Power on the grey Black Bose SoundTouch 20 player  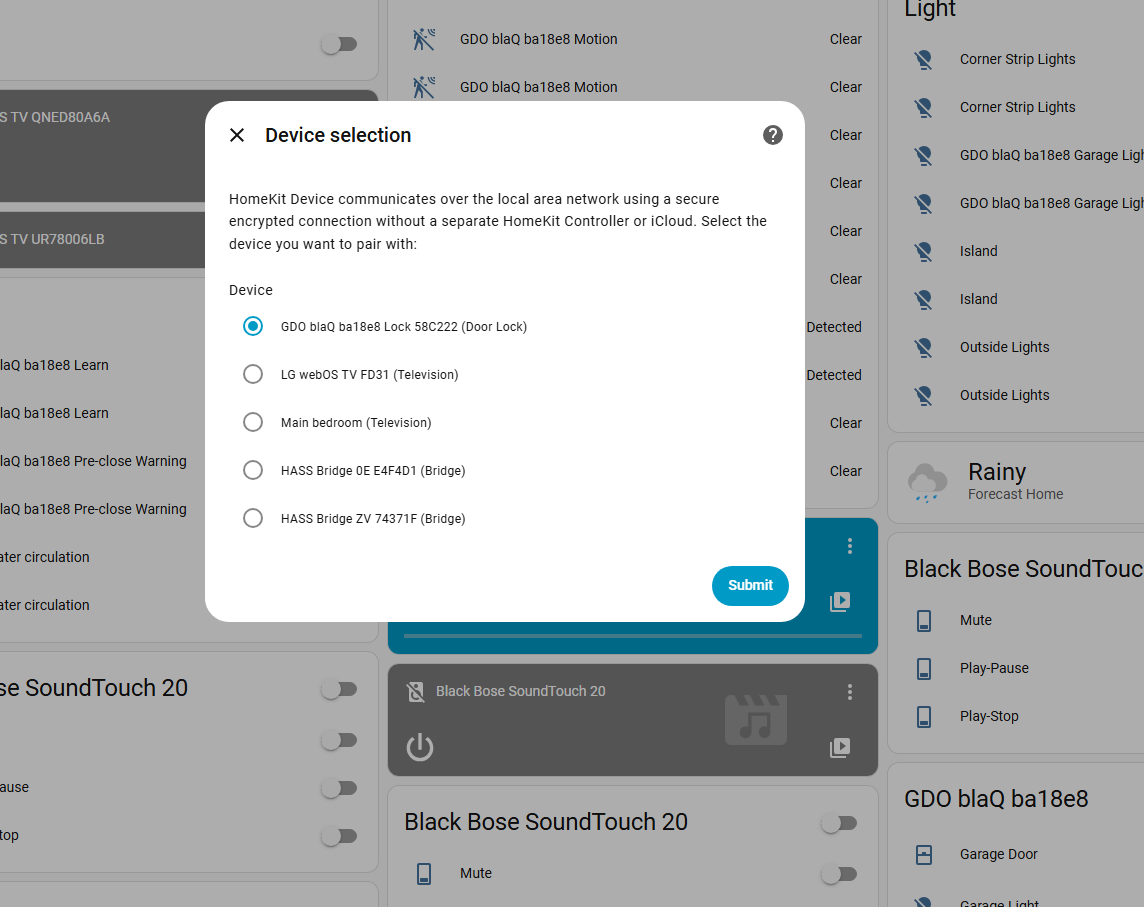point(420,747)
